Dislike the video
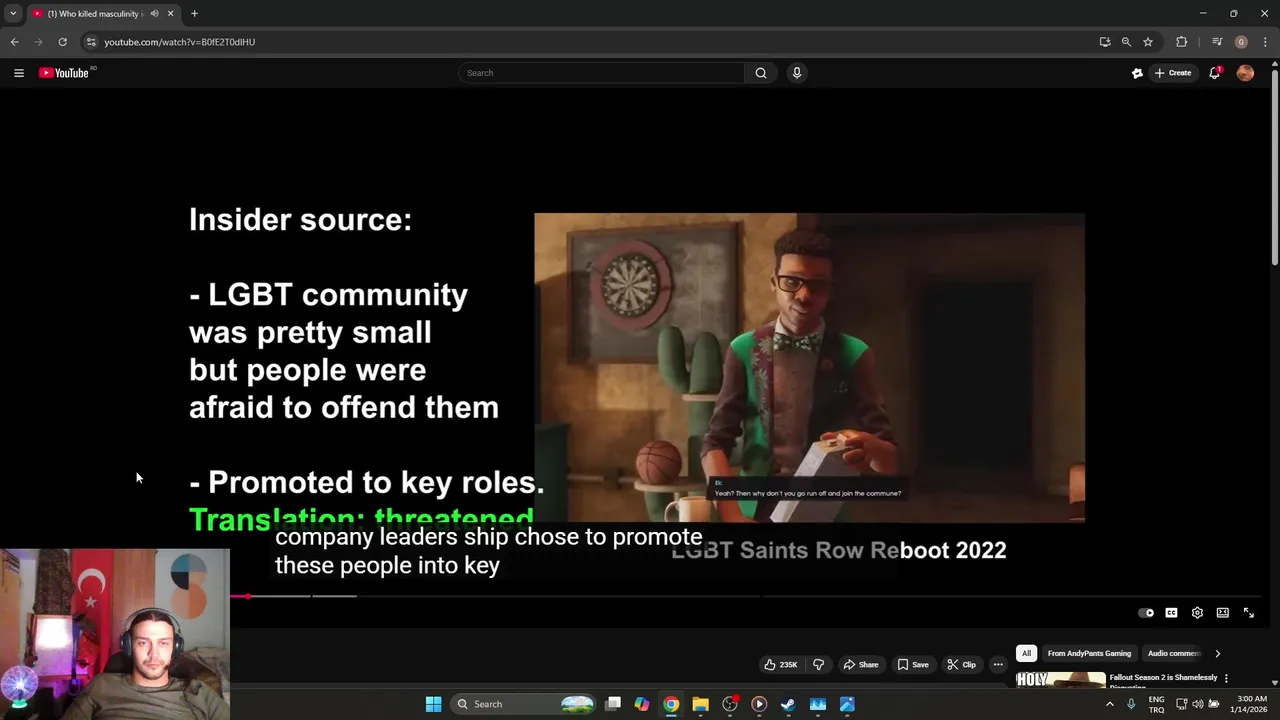The image size is (1280, 720). [x=818, y=665]
